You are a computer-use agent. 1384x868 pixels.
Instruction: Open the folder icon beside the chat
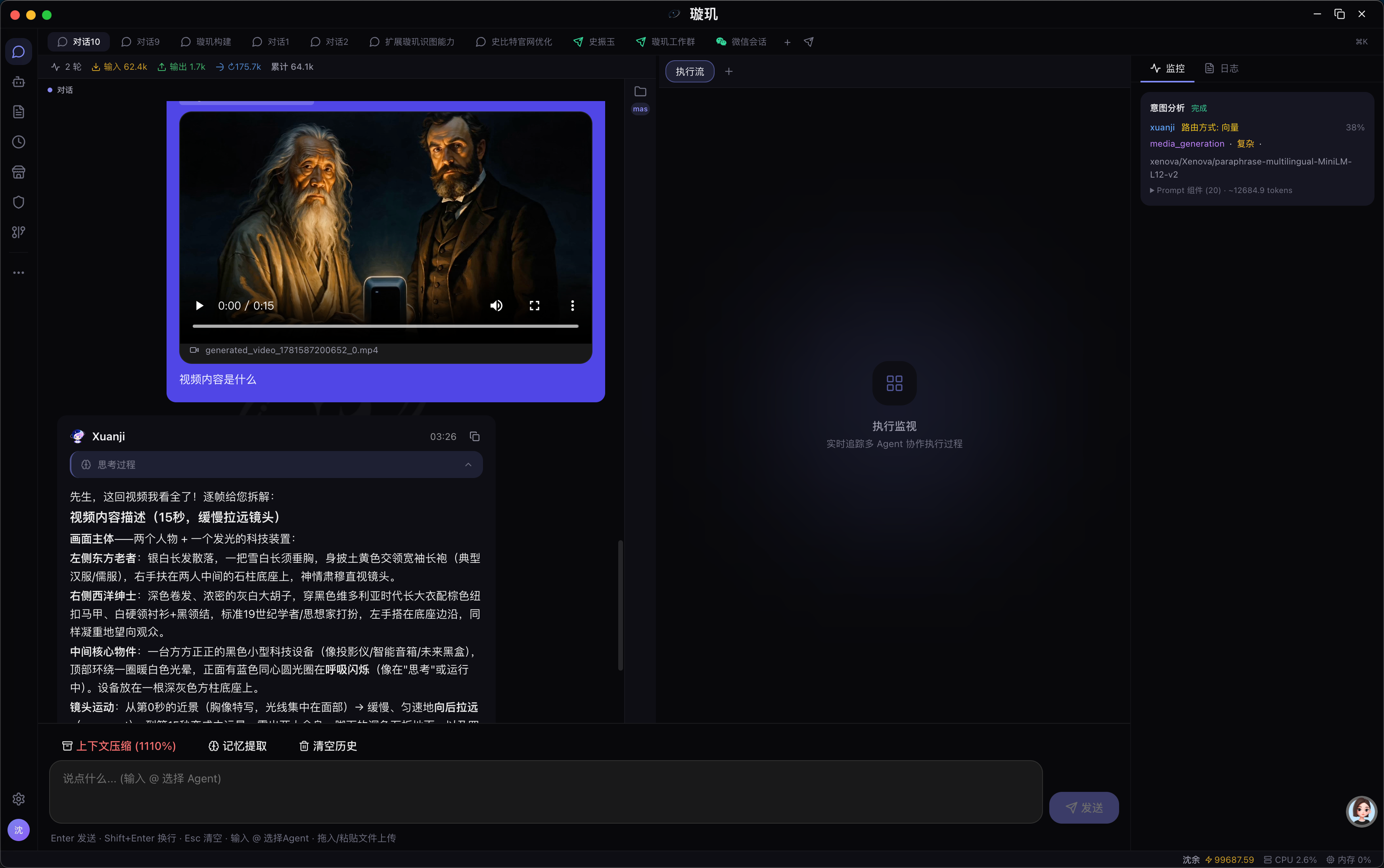(x=640, y=91)
